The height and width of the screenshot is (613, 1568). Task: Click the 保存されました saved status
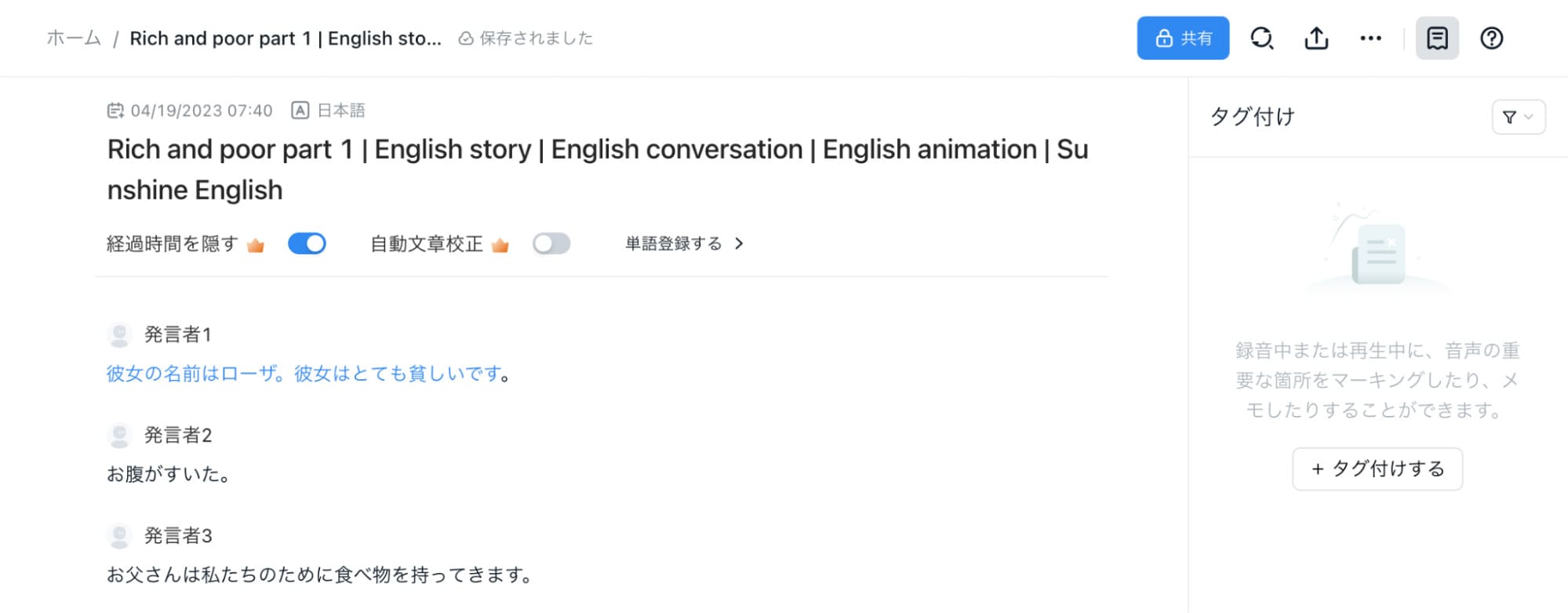pos(537,38)
